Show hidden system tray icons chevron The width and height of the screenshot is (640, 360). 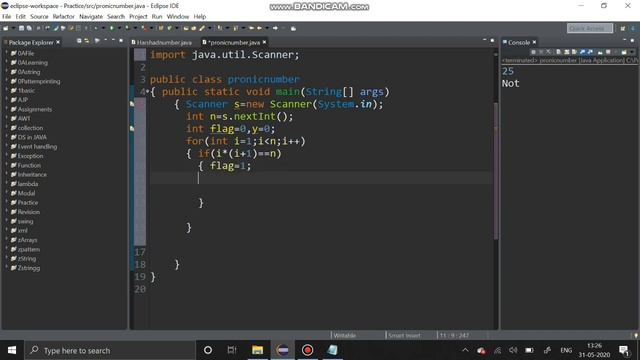pyautogui.click(x=465, y=350)
